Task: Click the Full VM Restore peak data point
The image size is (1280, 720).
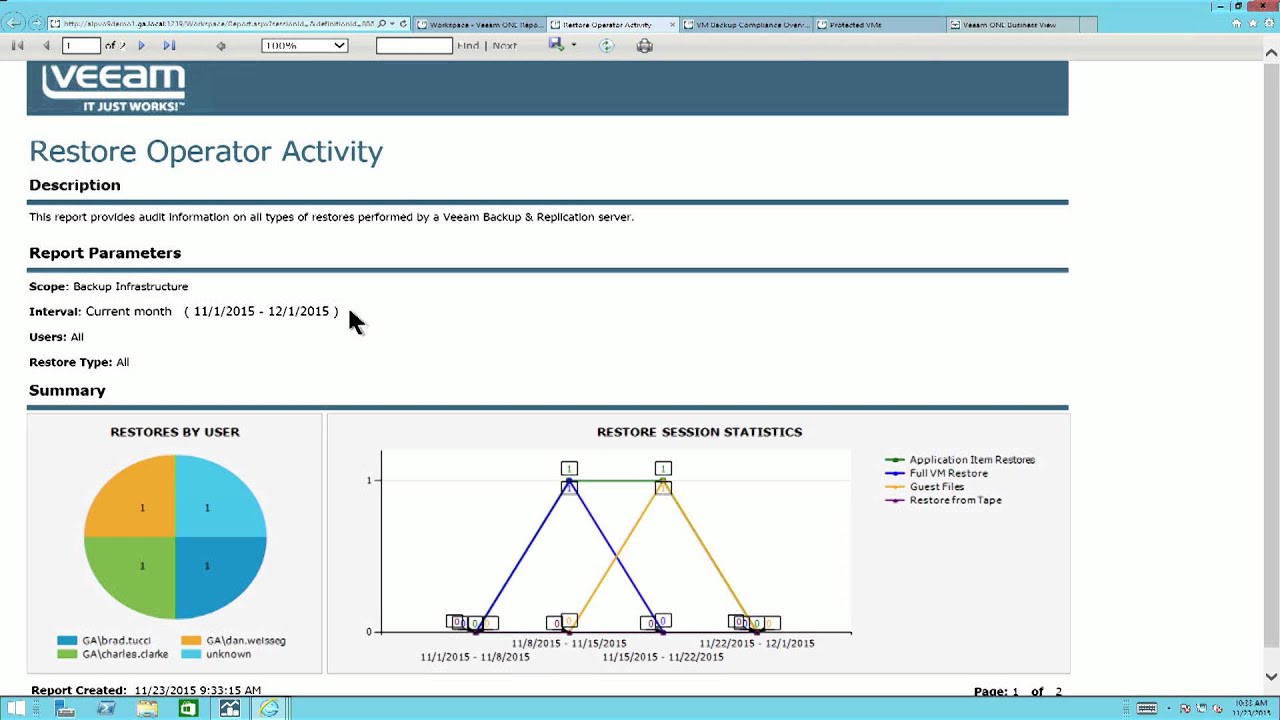Action: [x=569, y=481]
